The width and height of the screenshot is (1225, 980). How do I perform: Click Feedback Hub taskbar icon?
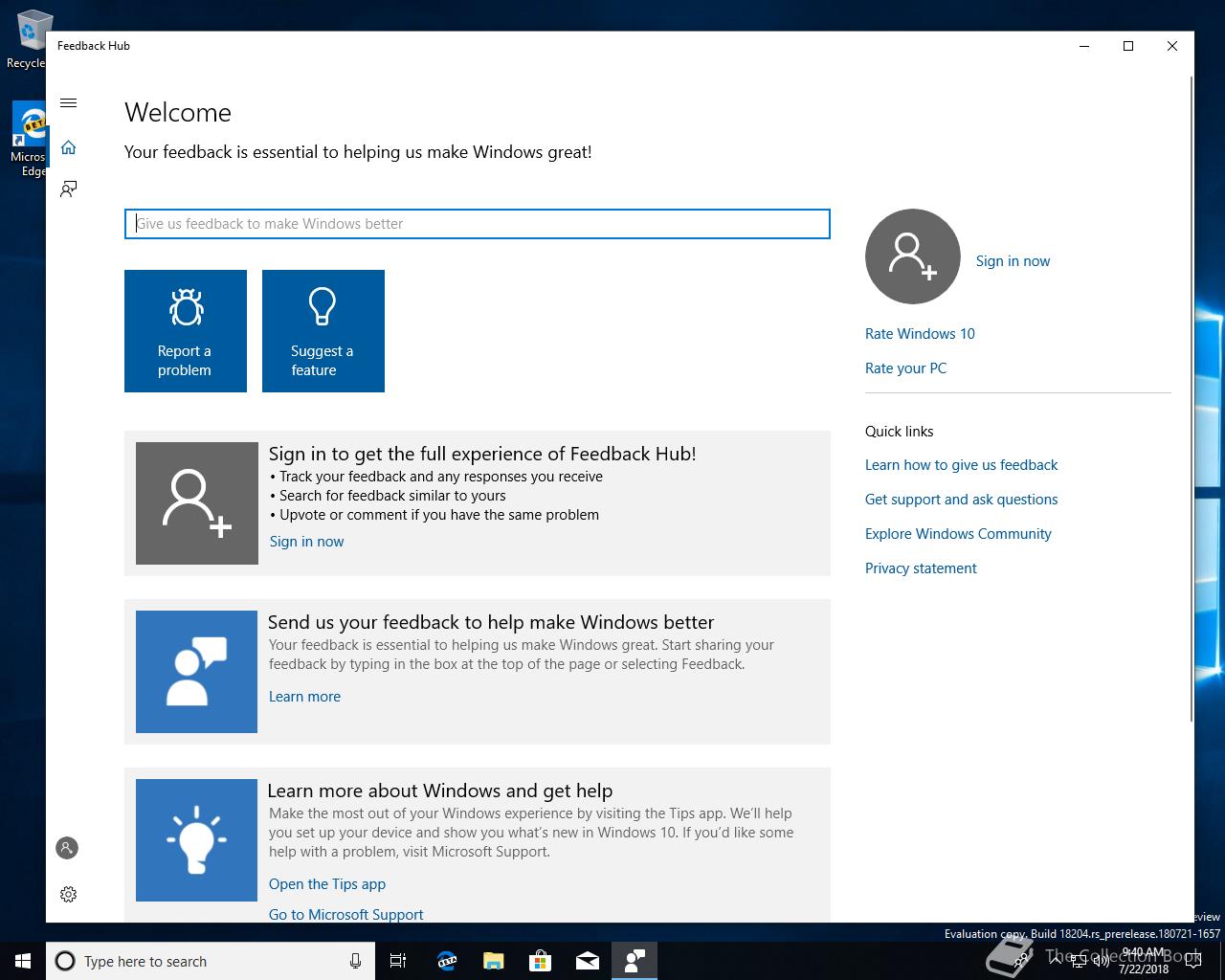(634, 961)
